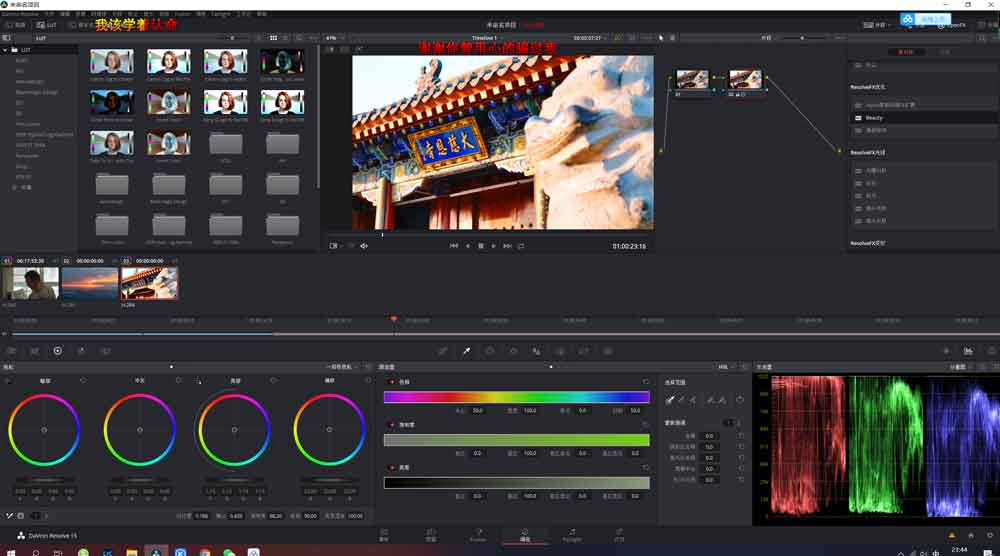Open the viewer zoom percentage dropdown
This screenshot has width=1000, height=556.
coord(333,37)
